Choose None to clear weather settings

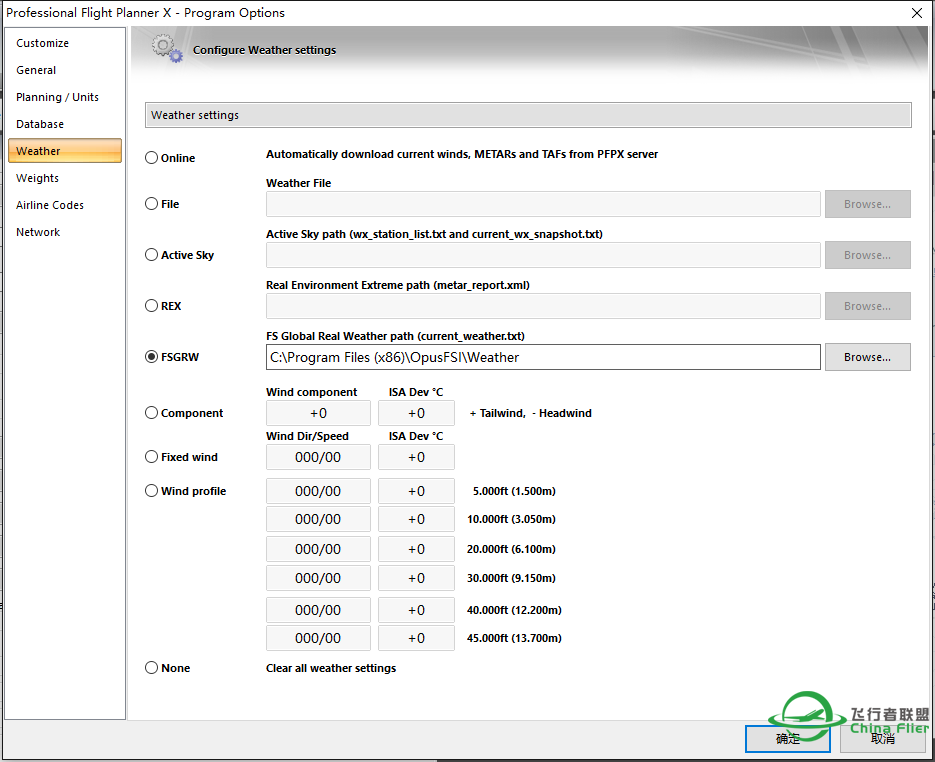(x=152, y=668)
